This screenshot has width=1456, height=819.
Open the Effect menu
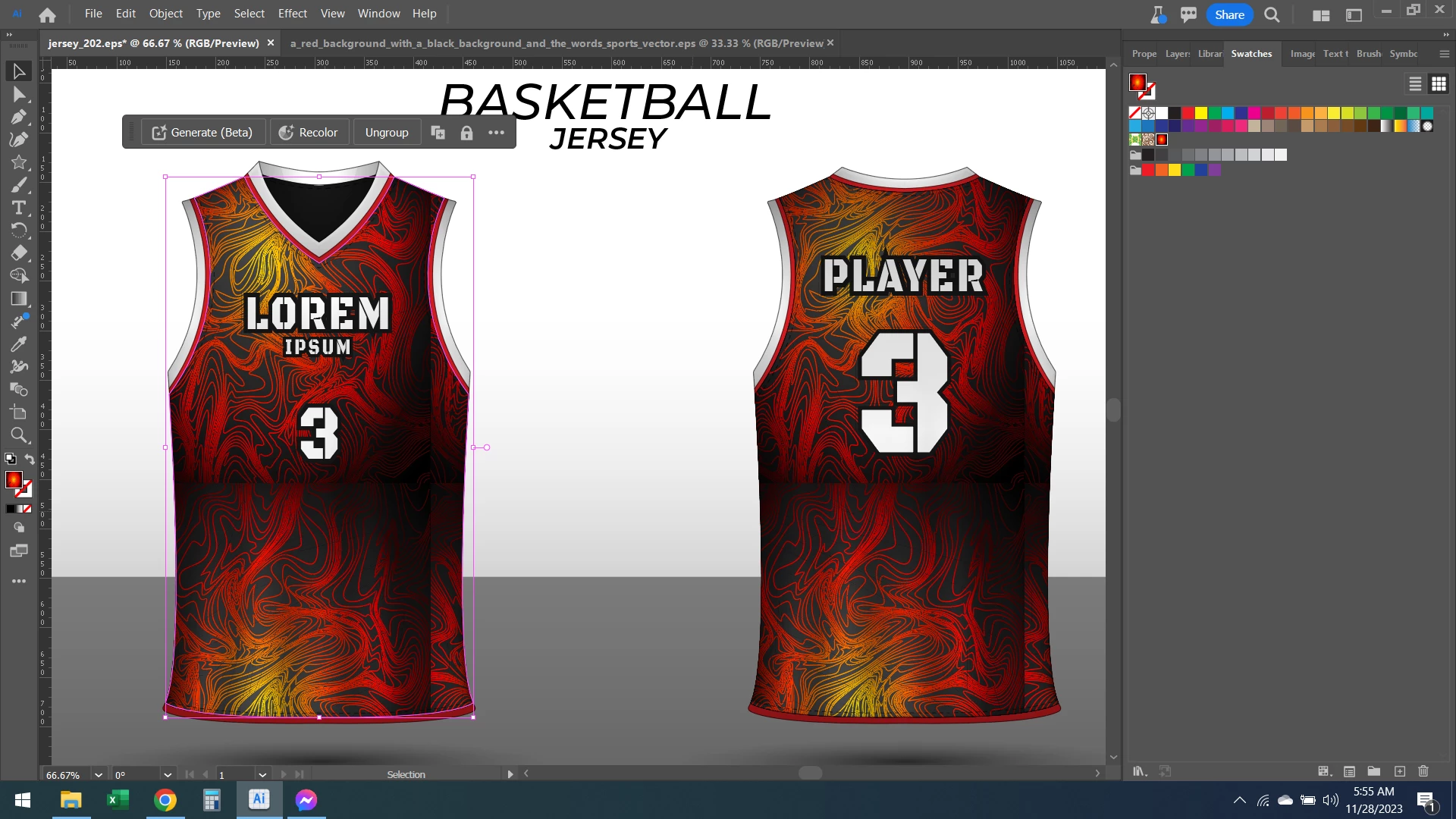click(292, 14)
